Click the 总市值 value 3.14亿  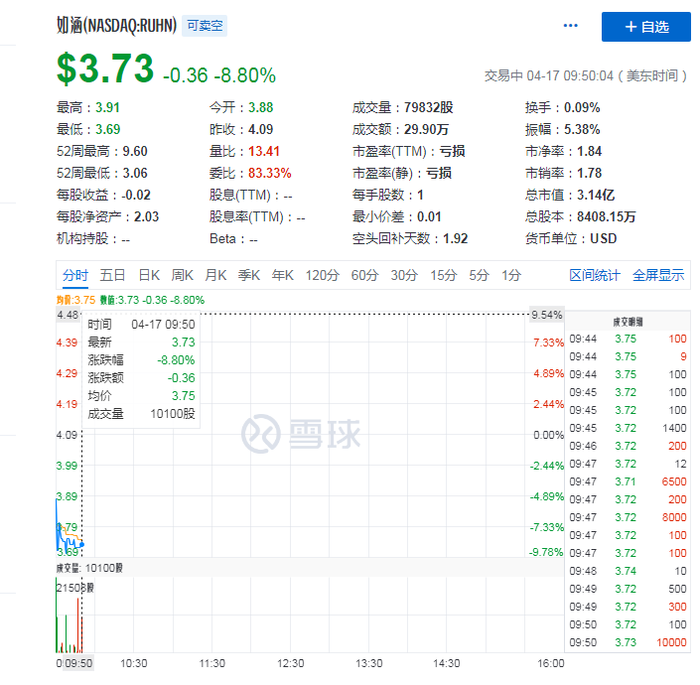point(596,195)
